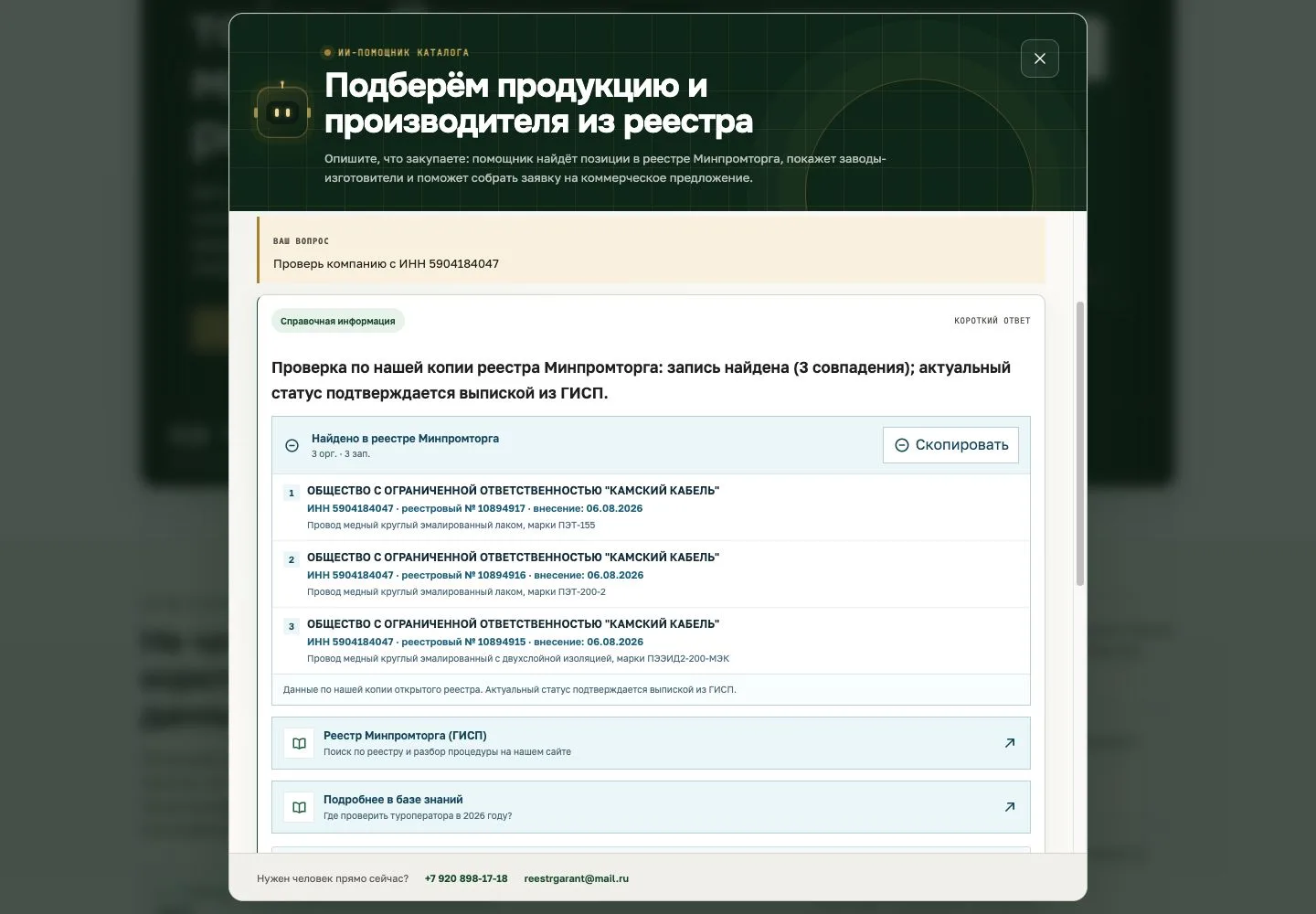
Task: Collapse the "Найдено в реестре Минпромторга" section
Action: click(x=292, y=445)
